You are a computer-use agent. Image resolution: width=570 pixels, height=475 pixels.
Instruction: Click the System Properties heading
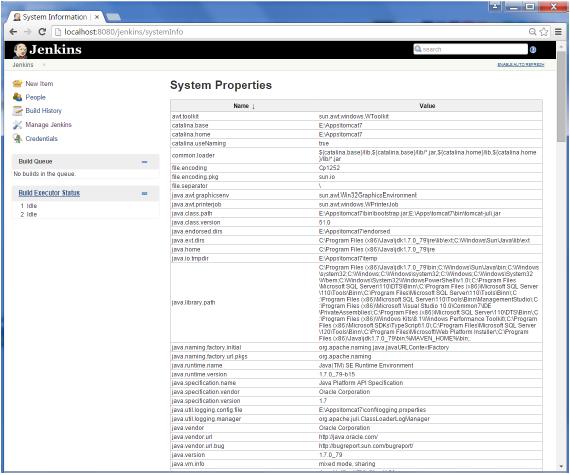tap(221, 85)
